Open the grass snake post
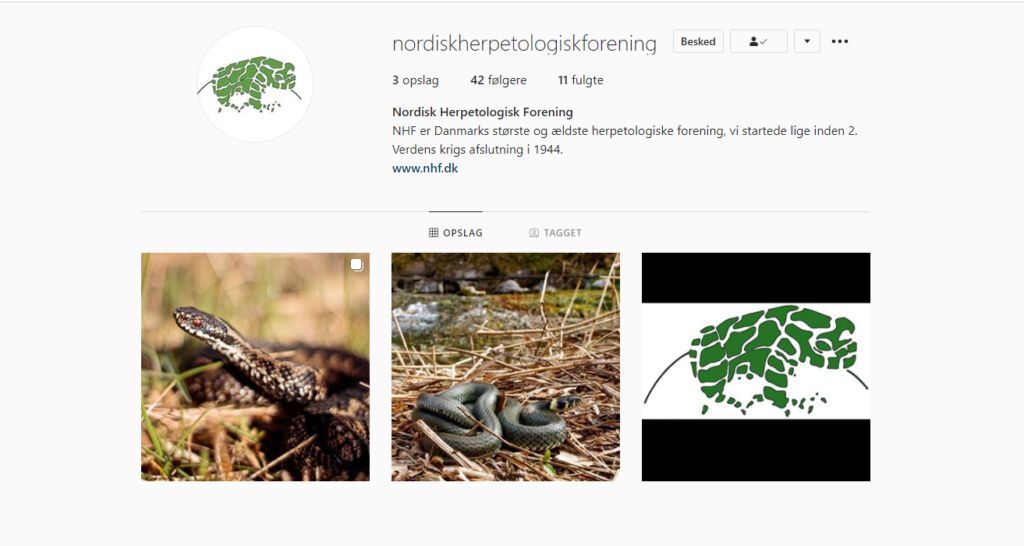The image size is (1024, 546). [505, 367]
